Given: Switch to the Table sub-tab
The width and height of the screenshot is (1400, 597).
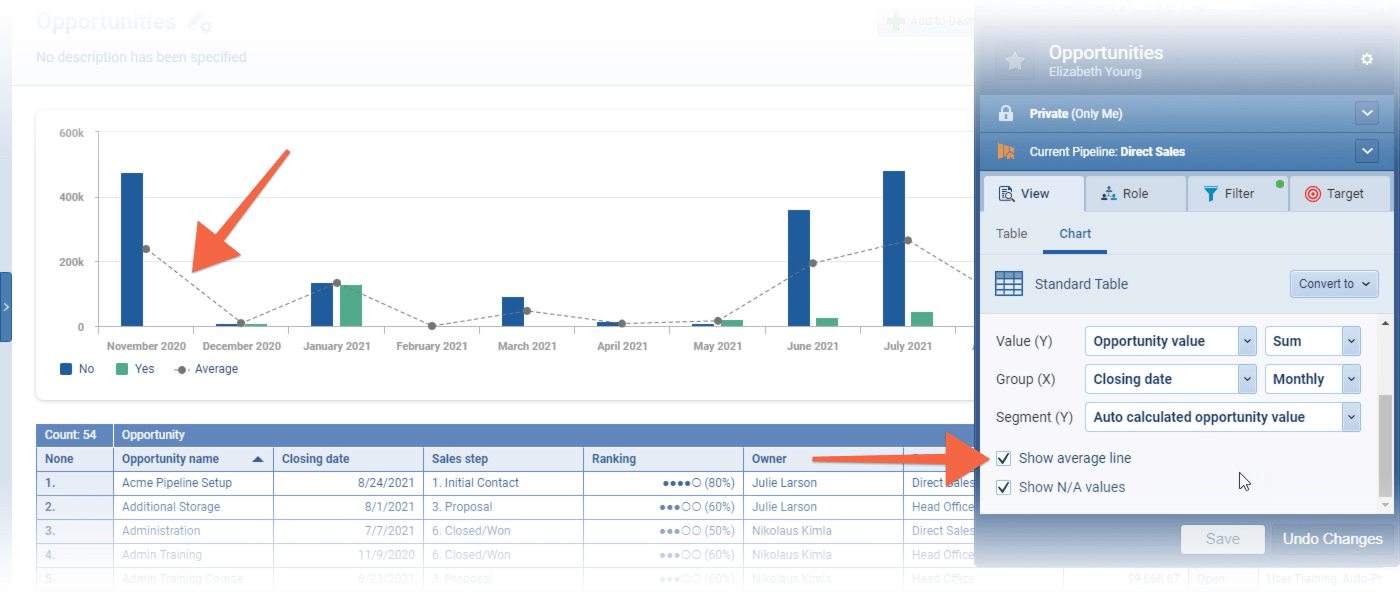Looking at the screenshot, I should 1011,234.
